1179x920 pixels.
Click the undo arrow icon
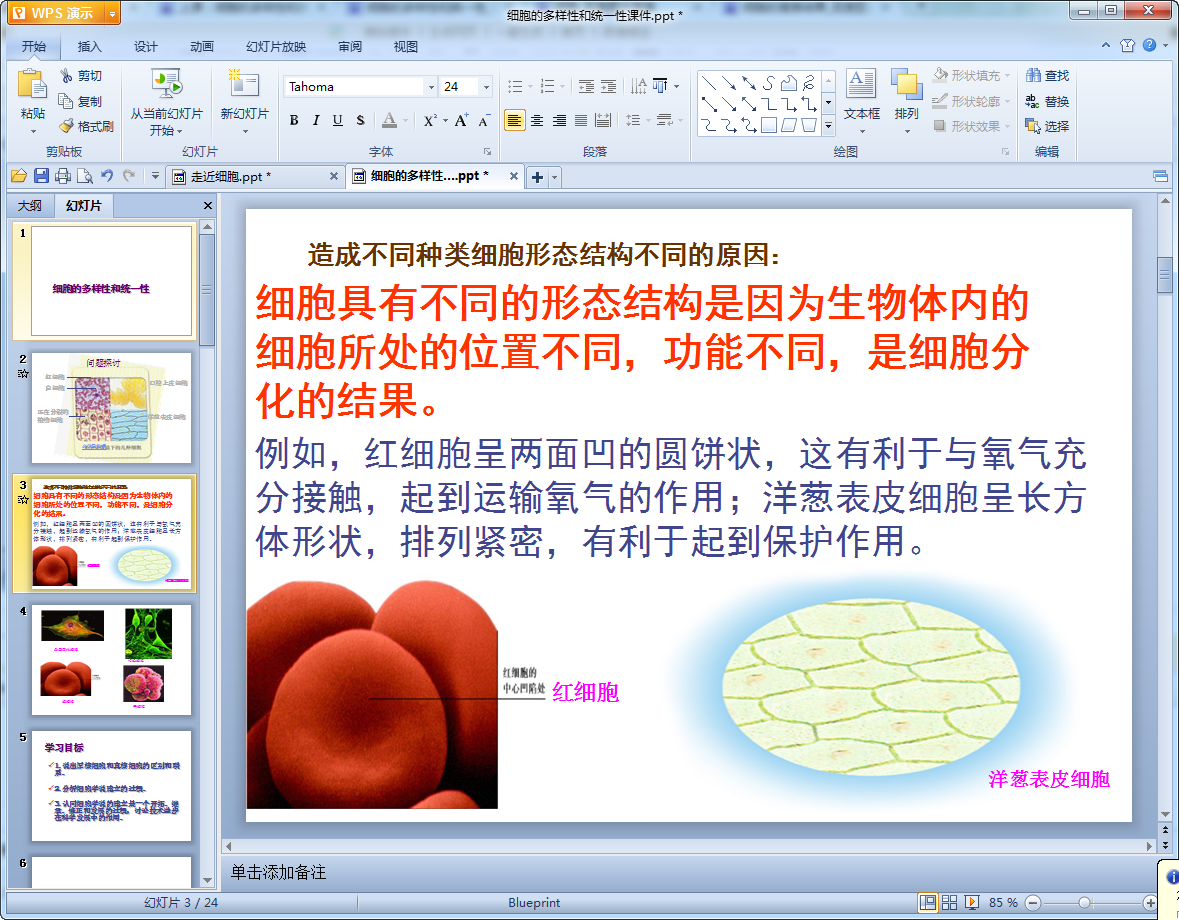(107, 176)
